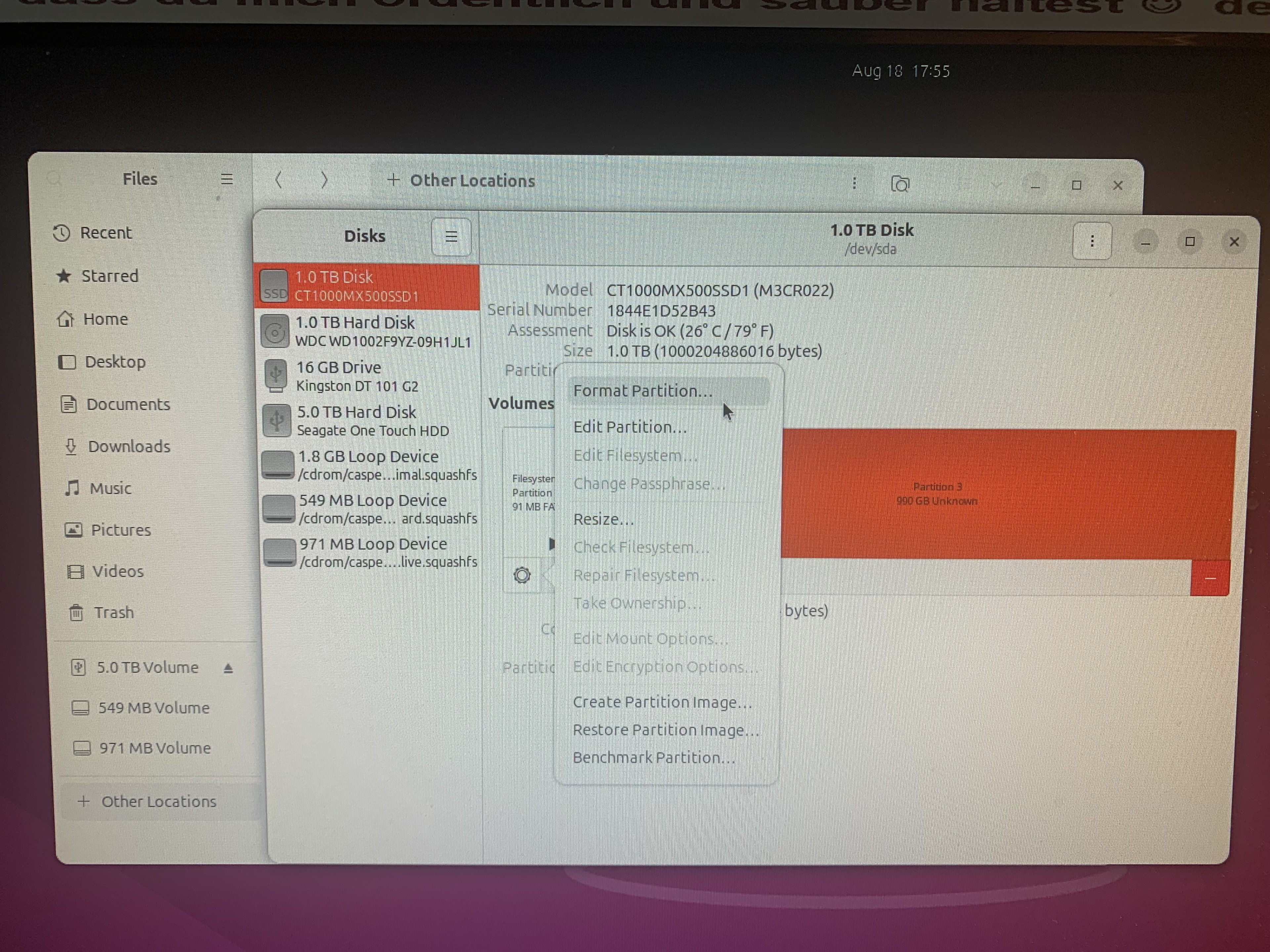Screen dimensions: 1270x952
Task: Click the partition gear options button
Action: [522, 575]
